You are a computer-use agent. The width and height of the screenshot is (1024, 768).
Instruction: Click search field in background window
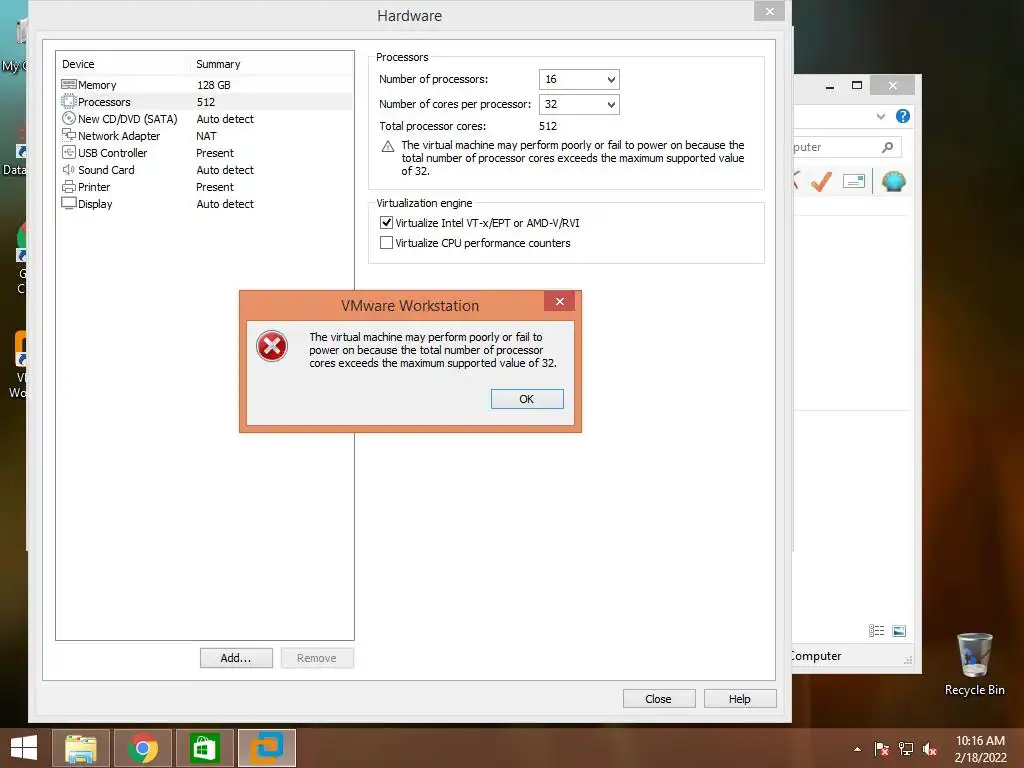coord(846,148)
